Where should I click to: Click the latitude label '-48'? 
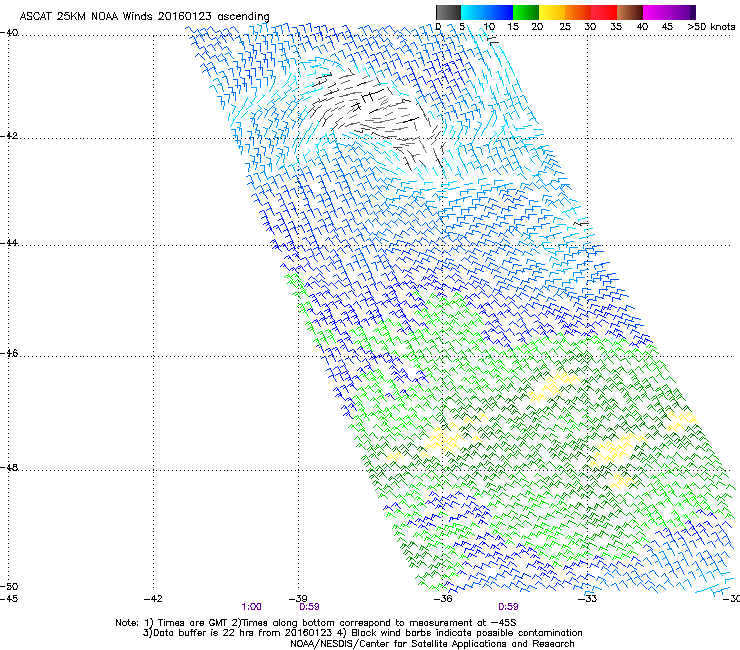9,467
